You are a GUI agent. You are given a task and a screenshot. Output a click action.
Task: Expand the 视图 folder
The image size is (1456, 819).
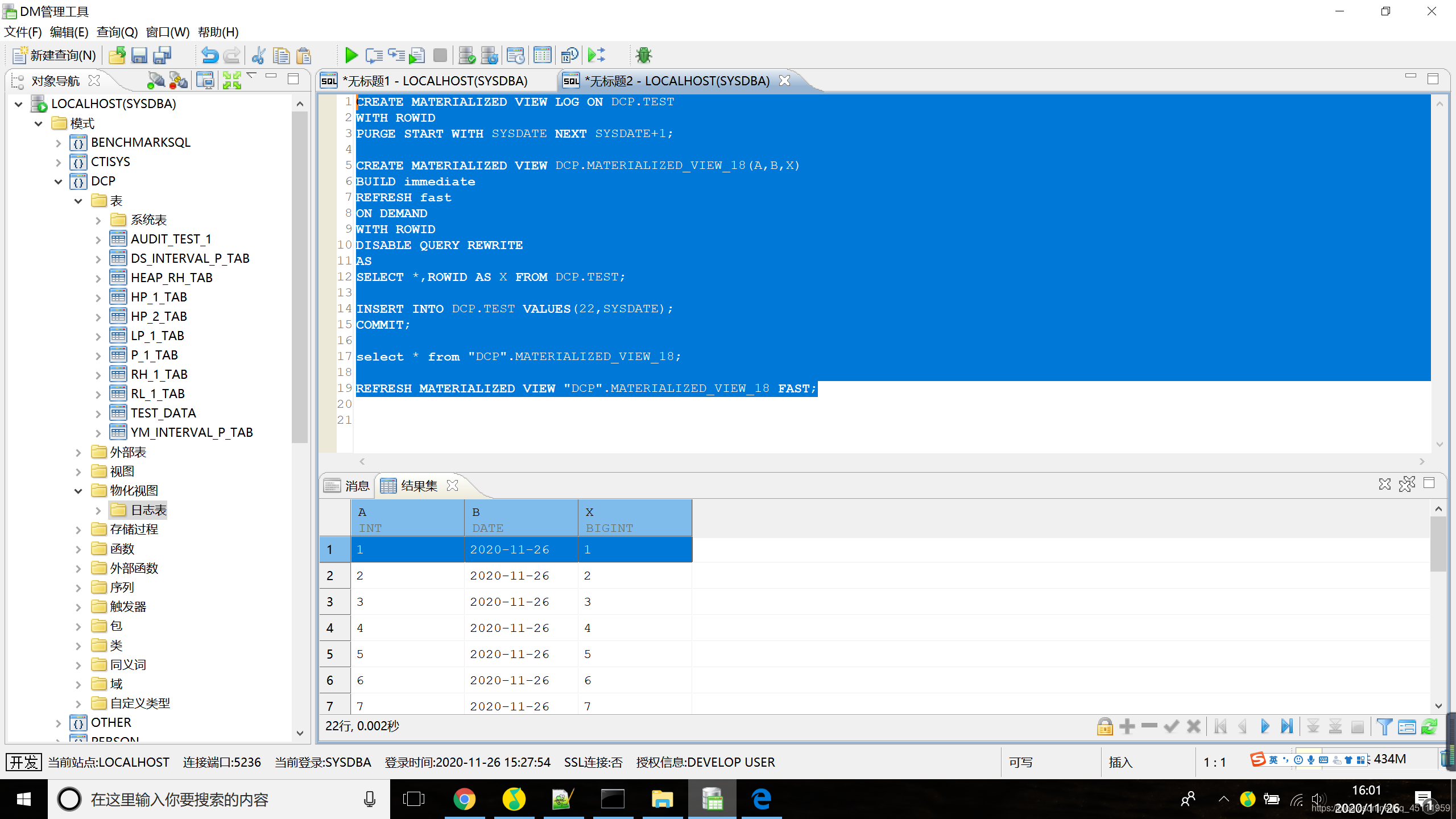[x=78, y=471]
